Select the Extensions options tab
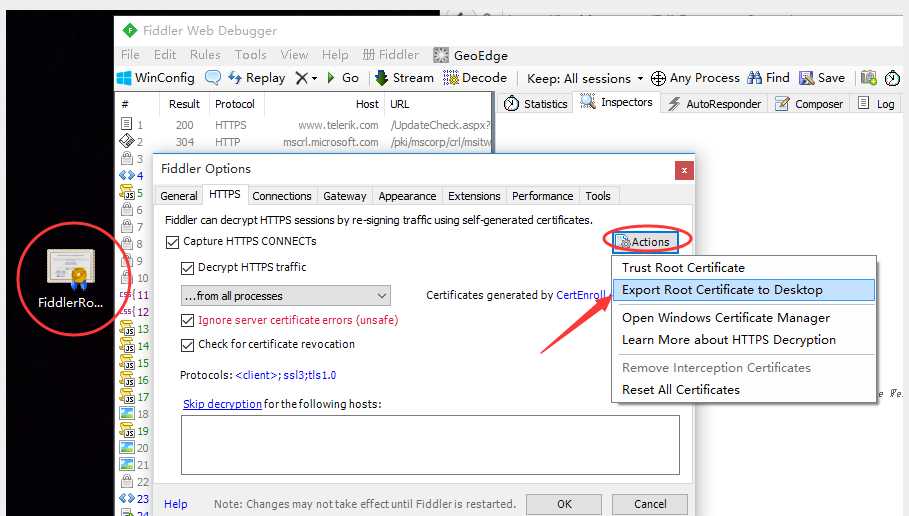Viewport: 909px width, 516px height. (474, 196)
